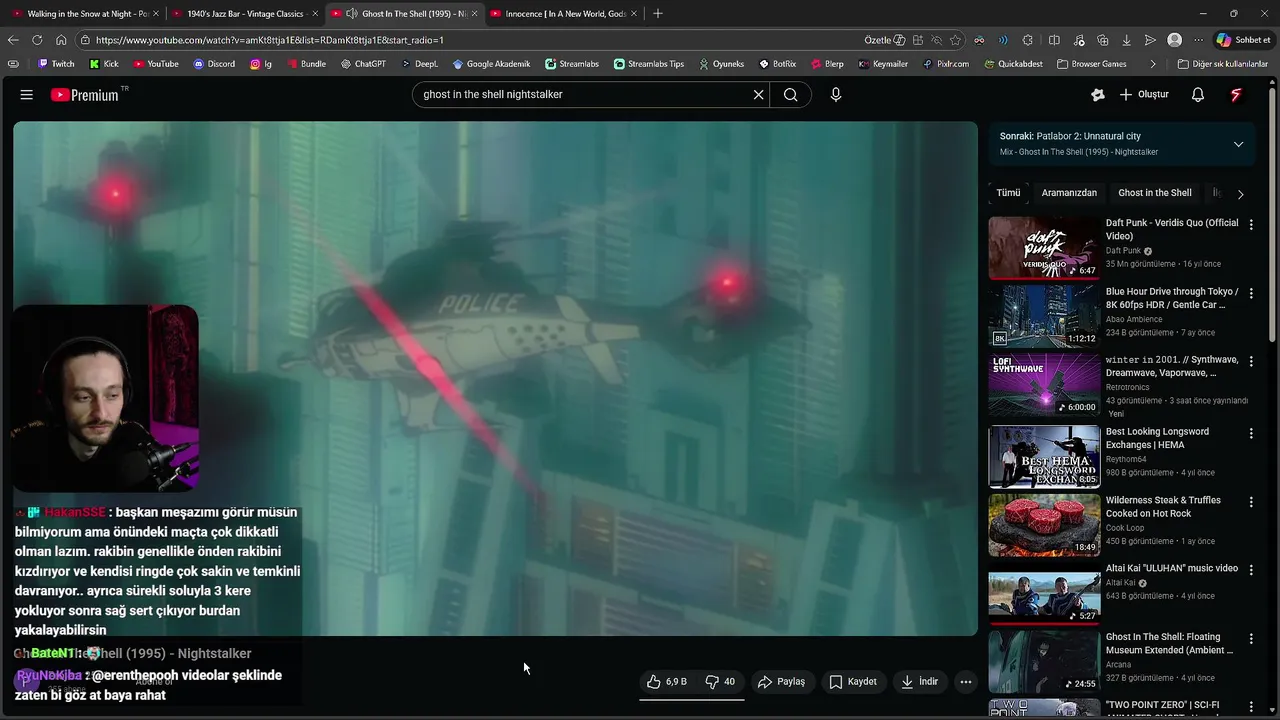
Task: Open options for Floating Museum Extended video
Action: click(x=1251, y=638)
